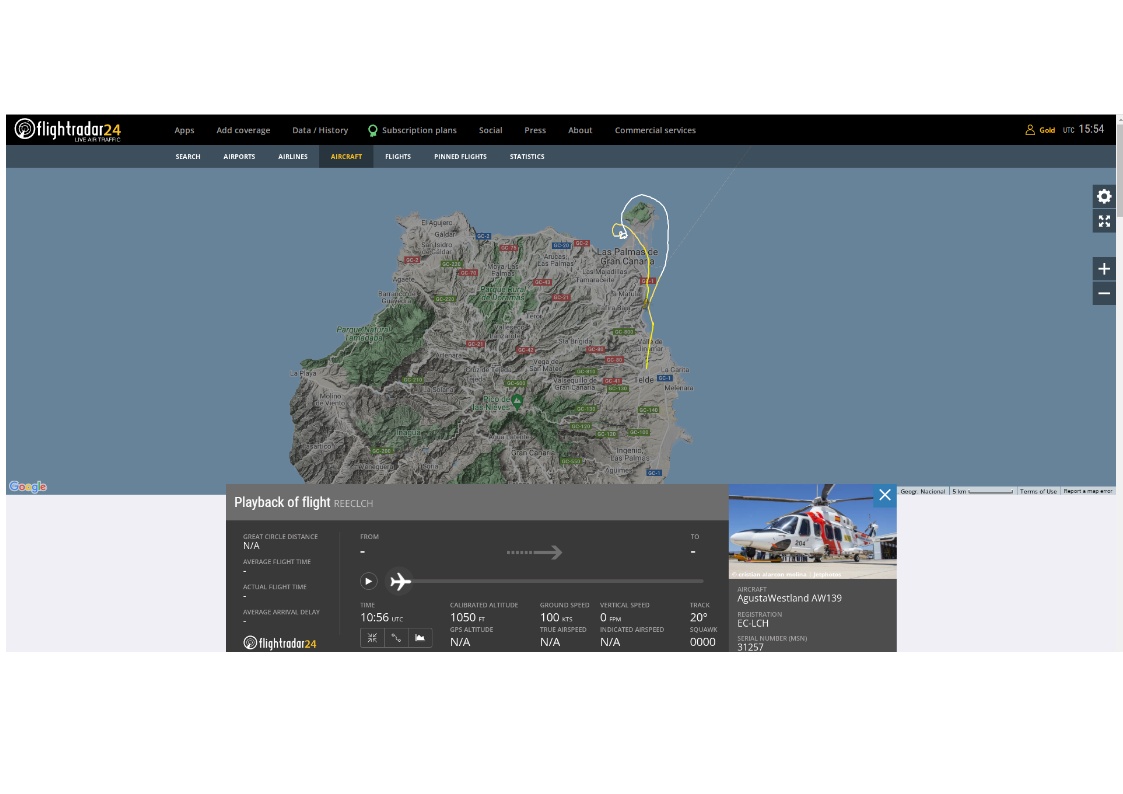
Task: Zoom in on the map
Action: [x=1104, y=269]
